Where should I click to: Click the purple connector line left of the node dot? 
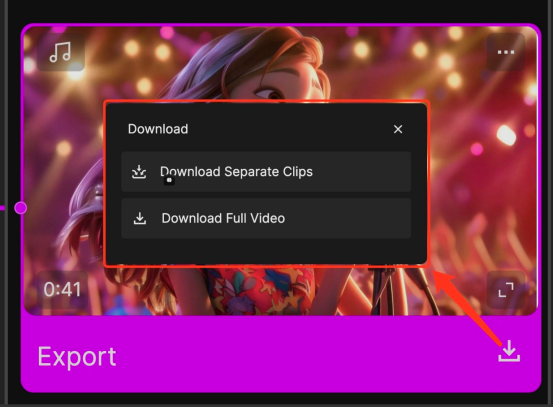2,208
